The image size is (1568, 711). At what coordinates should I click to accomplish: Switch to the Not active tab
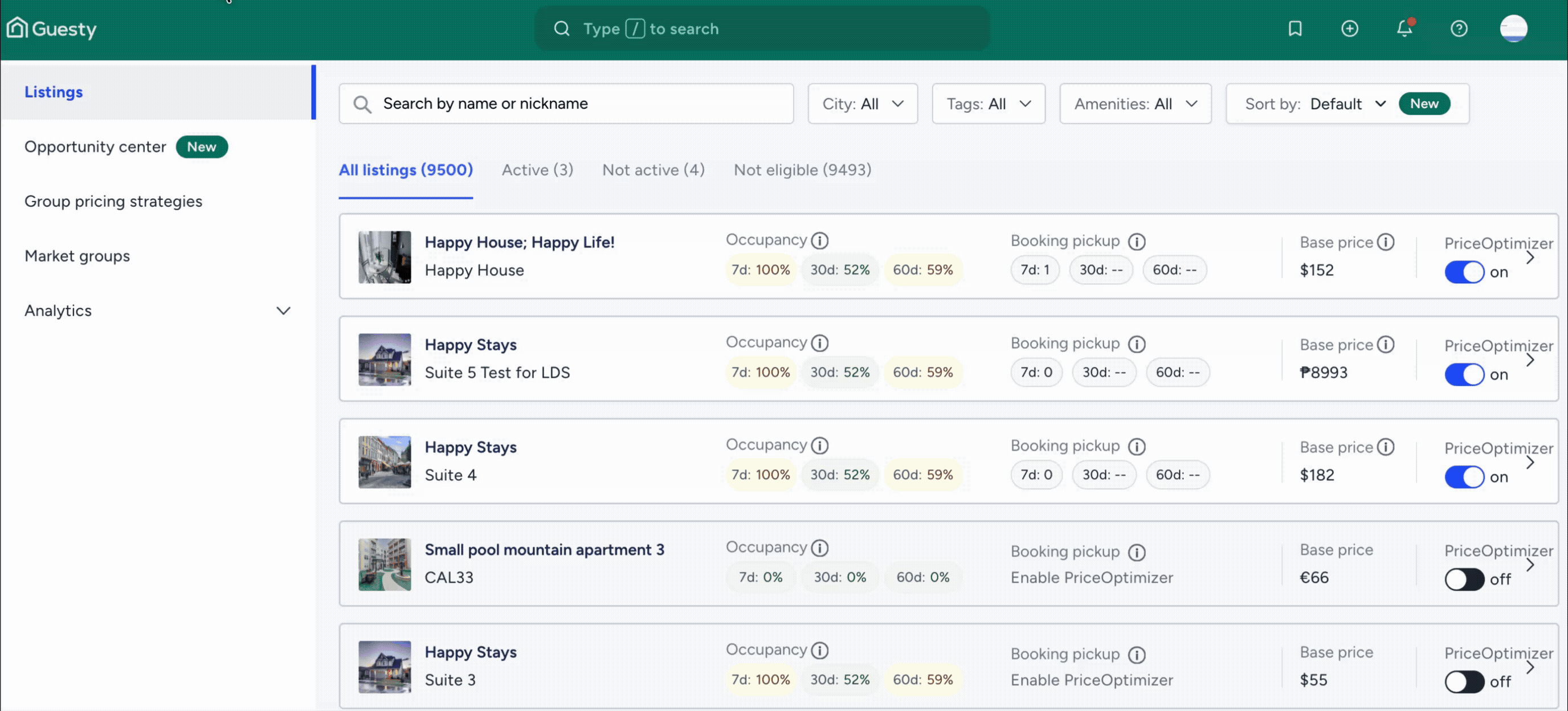pos(653,170)
